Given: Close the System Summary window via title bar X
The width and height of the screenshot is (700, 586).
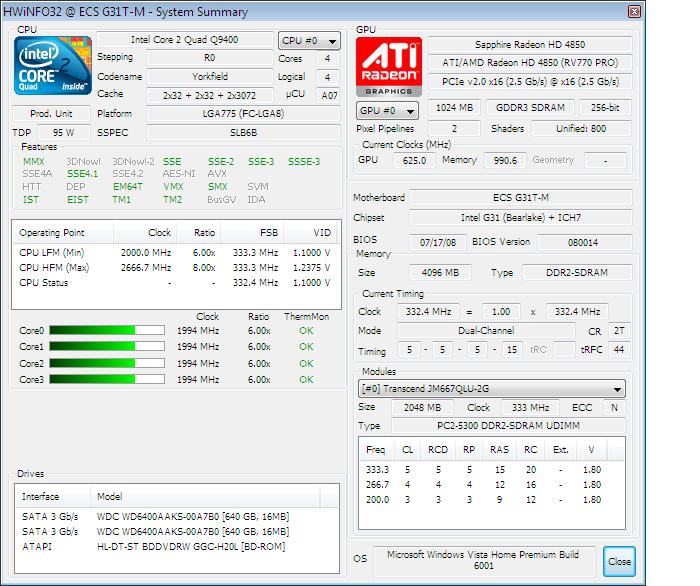Looking at the screenshot, I should tap(634, 11).
